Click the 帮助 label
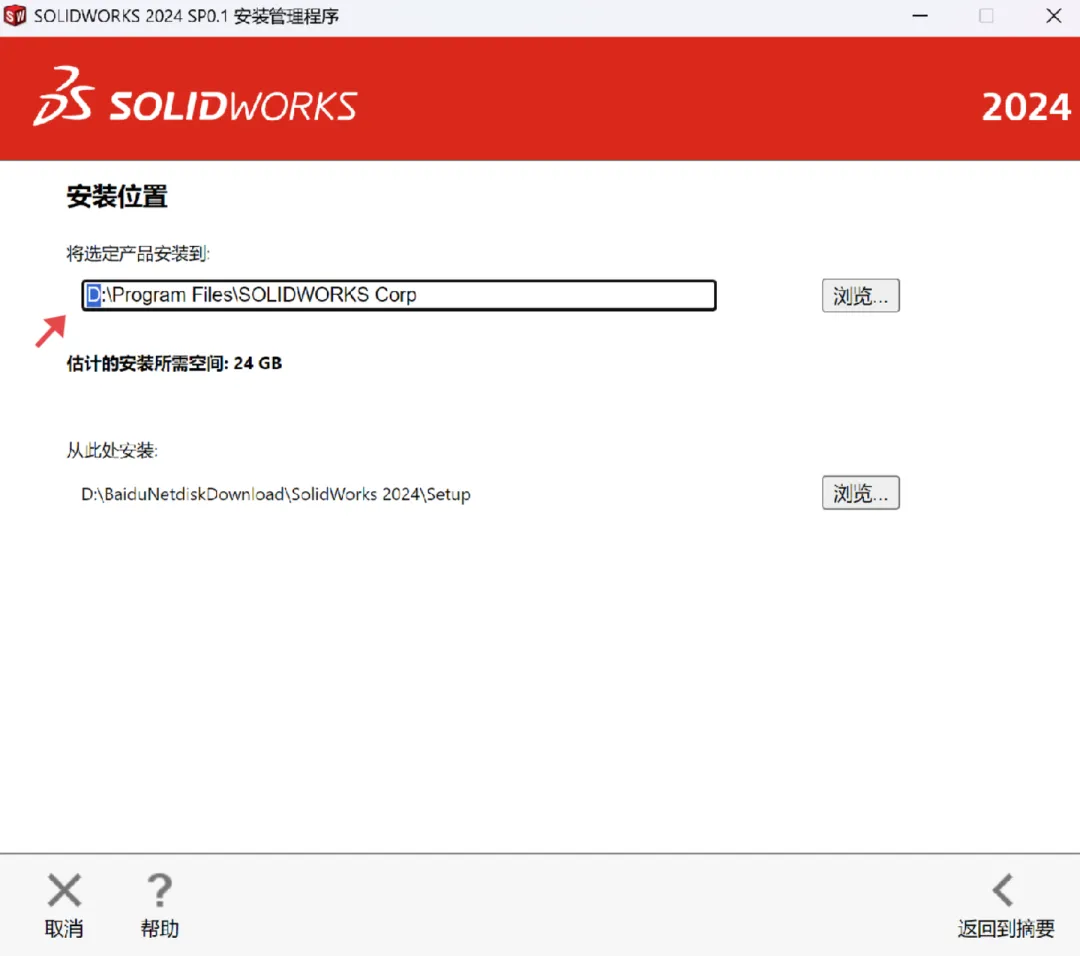Screen dimensions: 1080x956 point(160,928)
